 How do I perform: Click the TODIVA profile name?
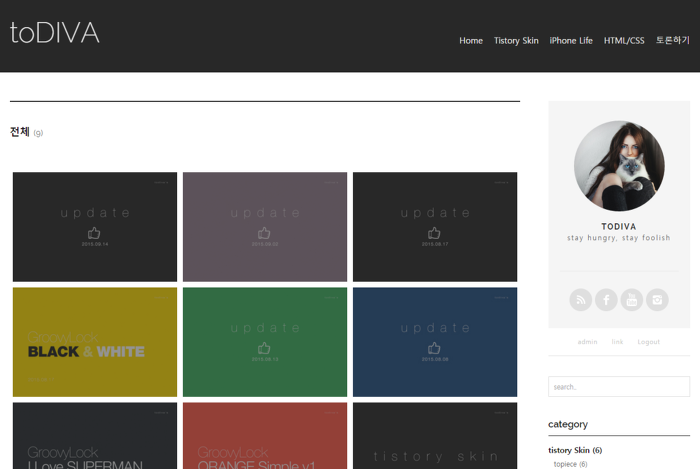[619, 227]
